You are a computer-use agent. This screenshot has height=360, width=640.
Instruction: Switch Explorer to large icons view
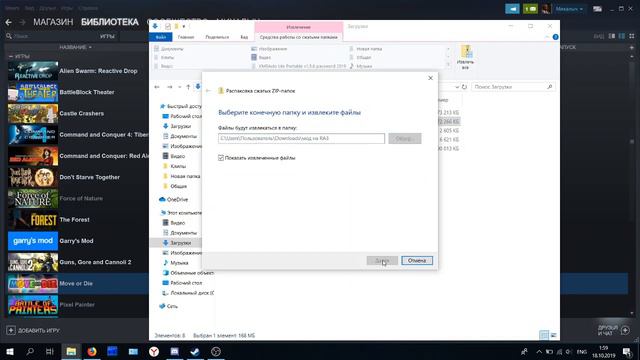[x=553, y=336]
